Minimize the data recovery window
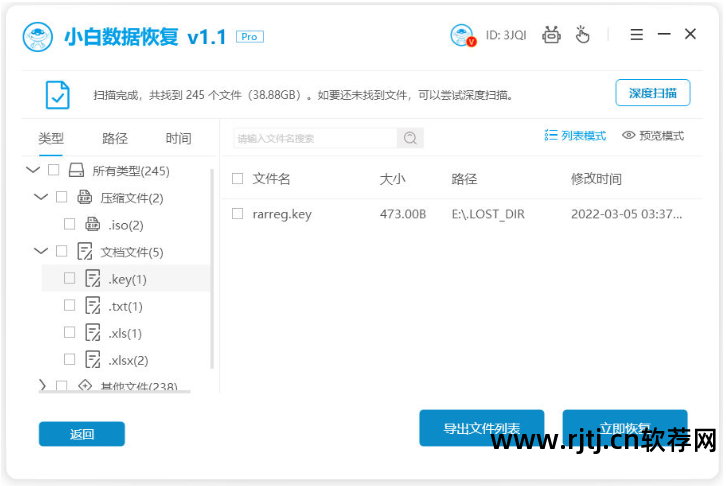This screenshot has height=486, width=726. coord(664,34)
